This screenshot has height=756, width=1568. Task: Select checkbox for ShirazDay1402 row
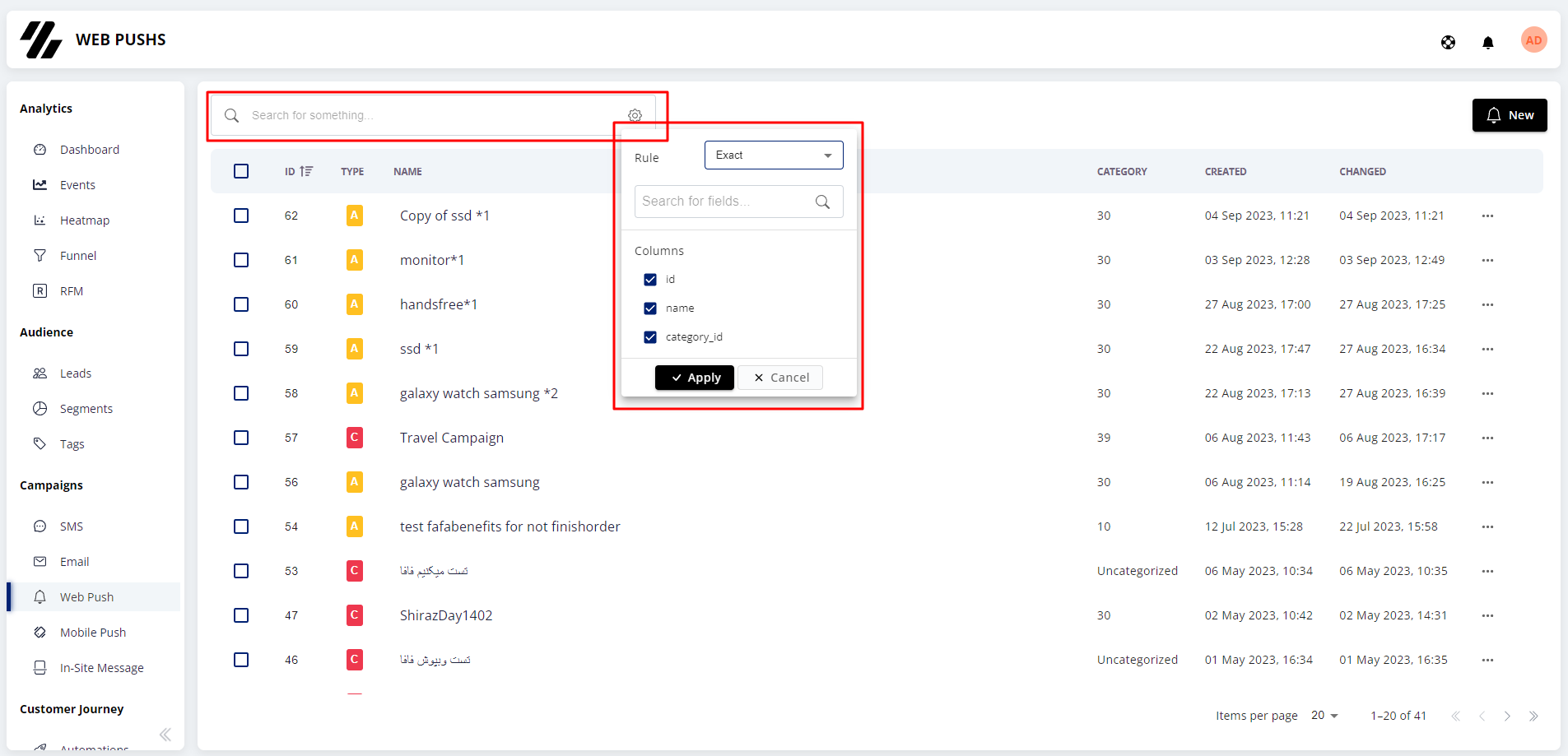tap(241, 615)
